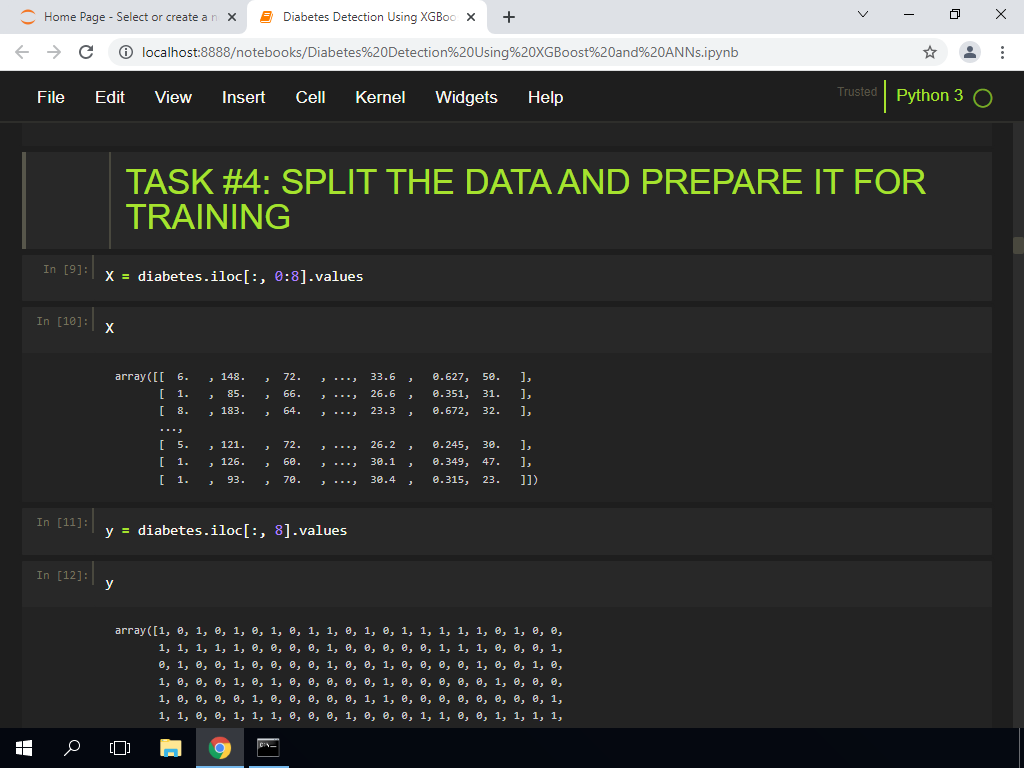Open File Explorer from taskbar

(170, 748)
